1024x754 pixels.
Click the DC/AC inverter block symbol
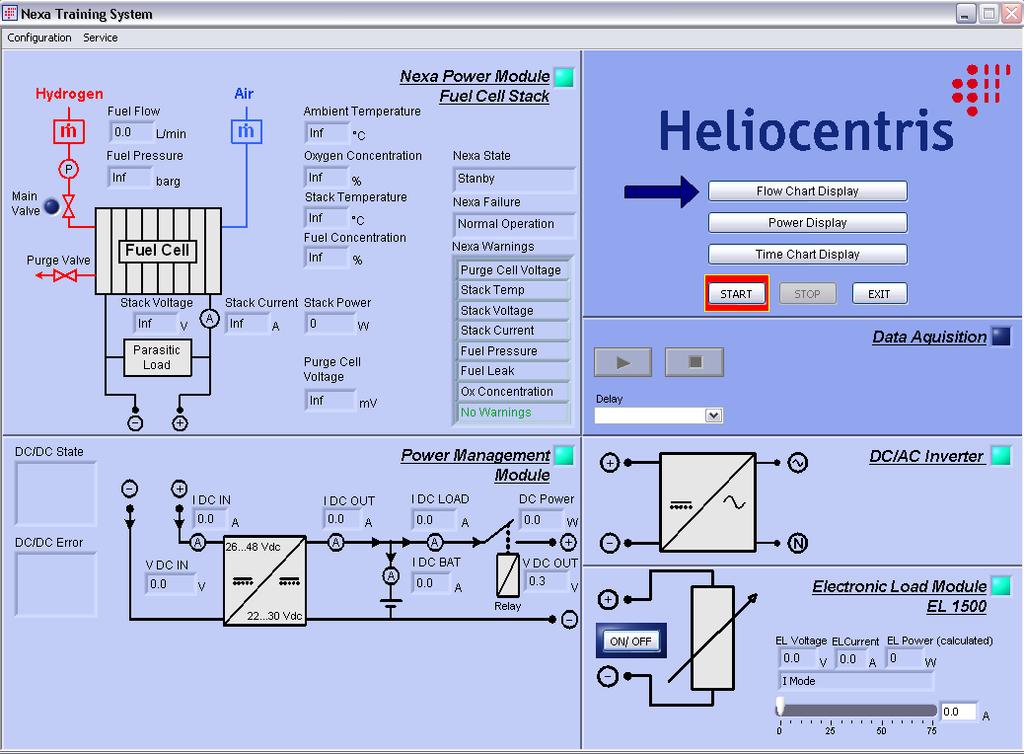point(708,503)
